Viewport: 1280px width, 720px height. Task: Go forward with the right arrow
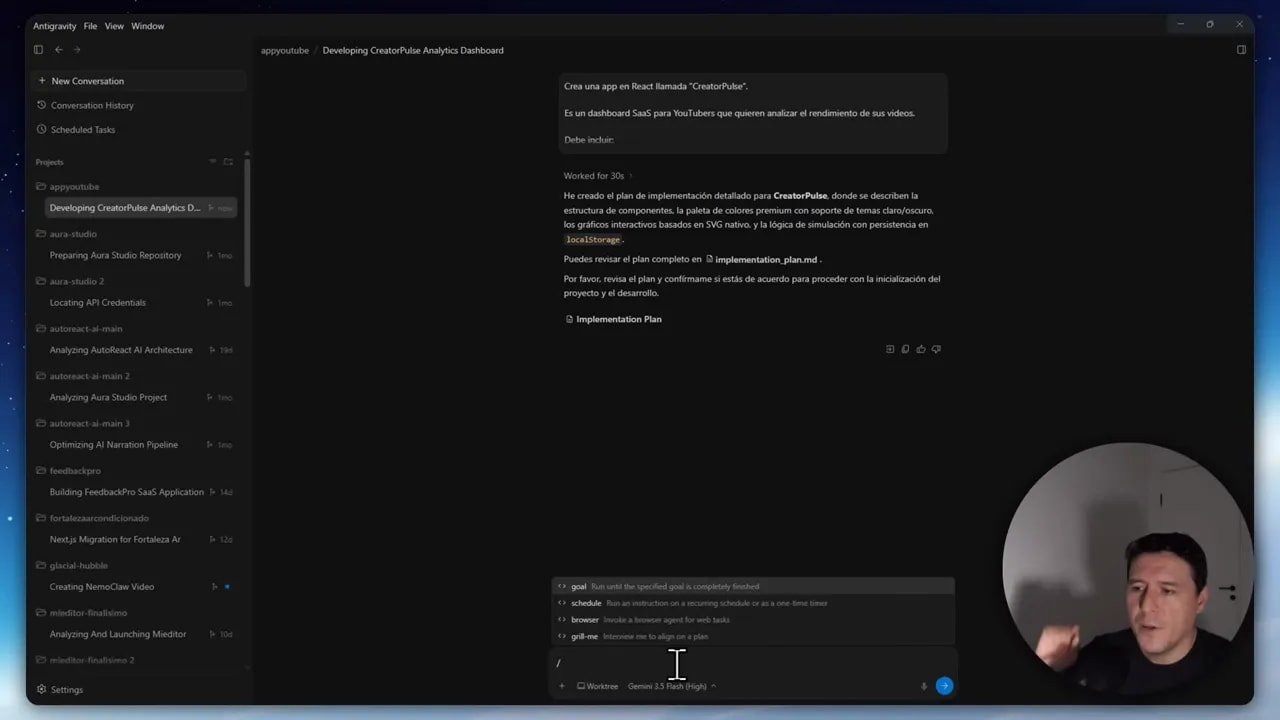(x=77, y=50)
